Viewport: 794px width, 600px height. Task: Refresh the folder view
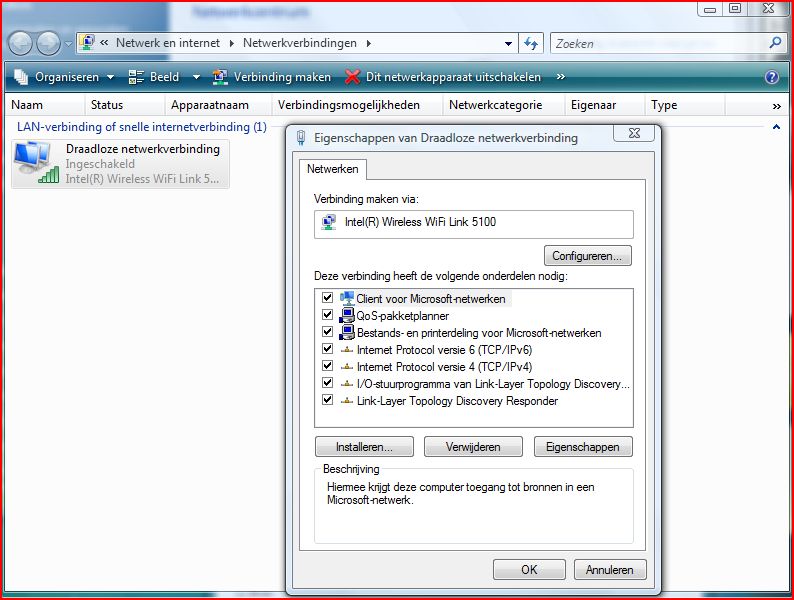click(x=531, y=44)
